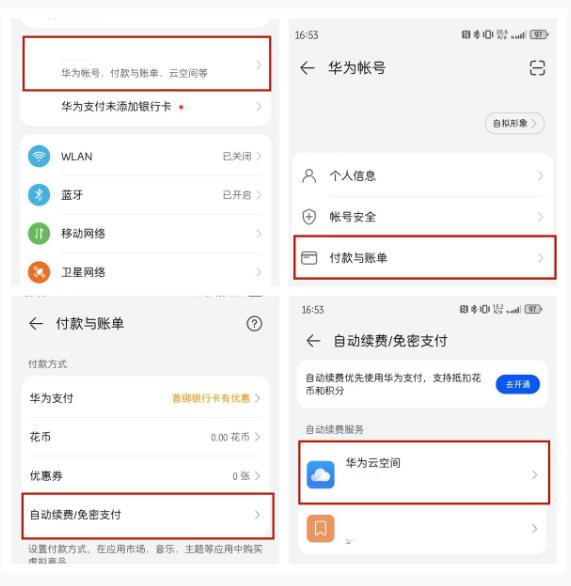
Task: Go back from the 华为帐号 page
Action: click(308, 68)
